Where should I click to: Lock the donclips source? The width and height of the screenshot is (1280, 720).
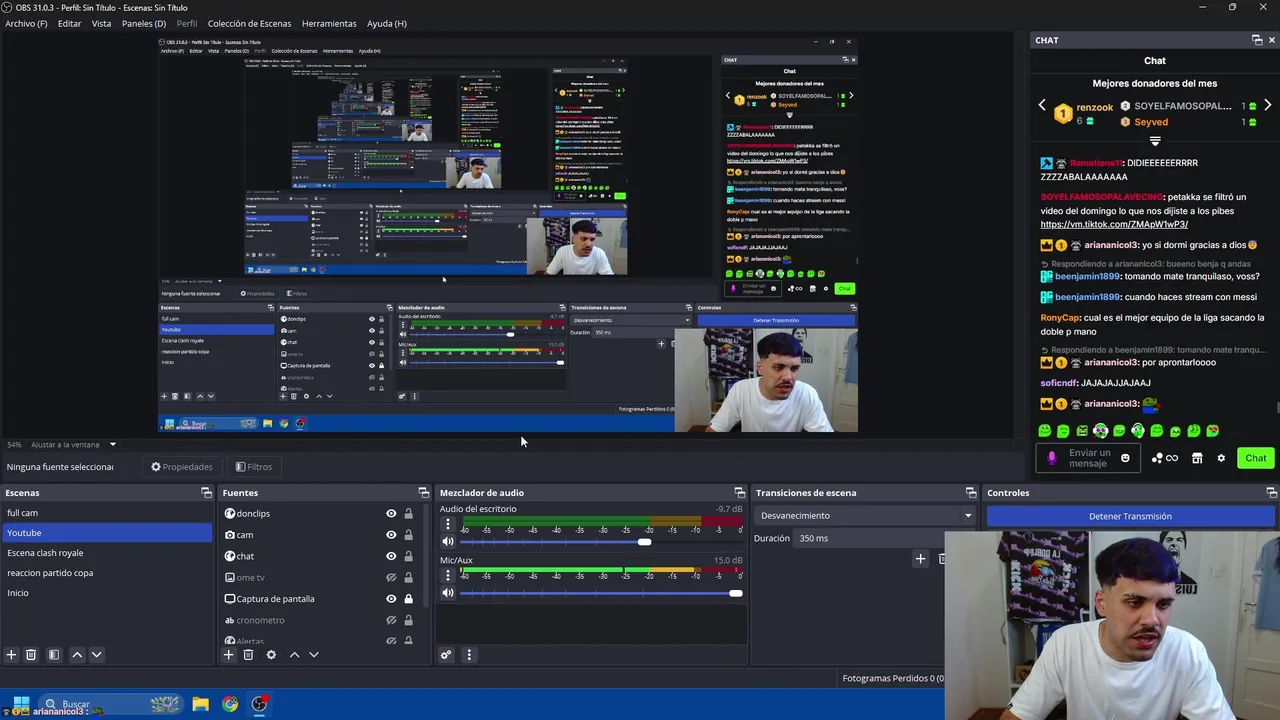coord(408,513)
